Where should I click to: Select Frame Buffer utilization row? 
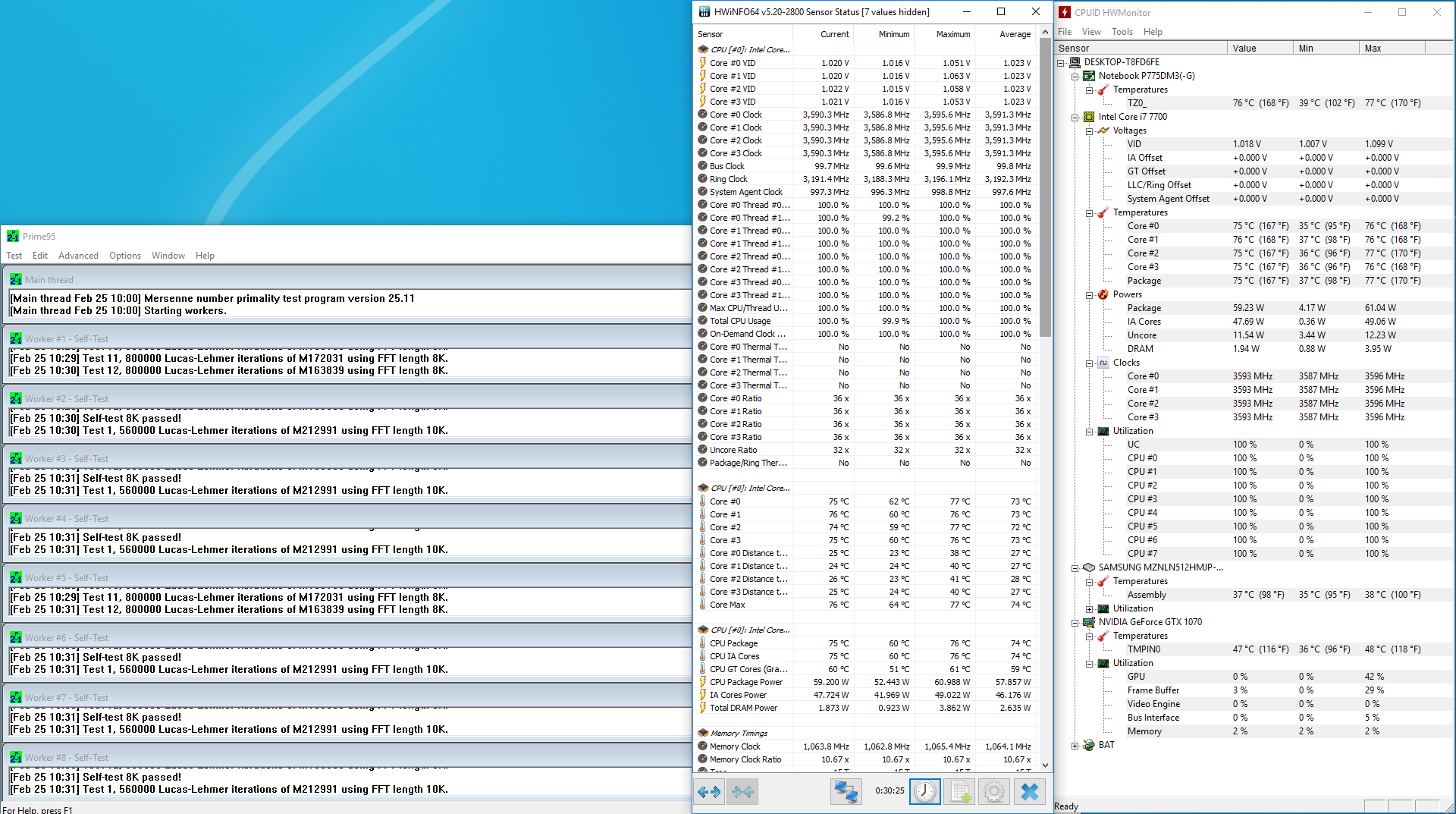point(1254,690)
